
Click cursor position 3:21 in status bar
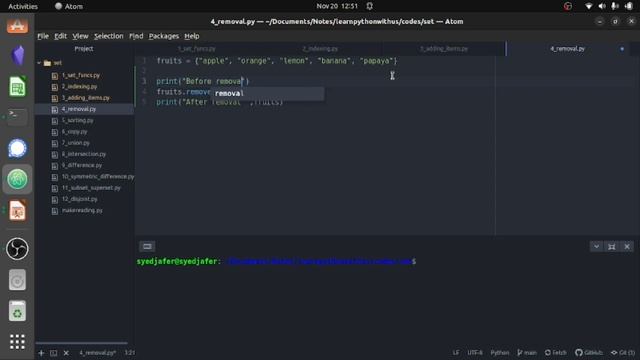click(x=130, y=353)
